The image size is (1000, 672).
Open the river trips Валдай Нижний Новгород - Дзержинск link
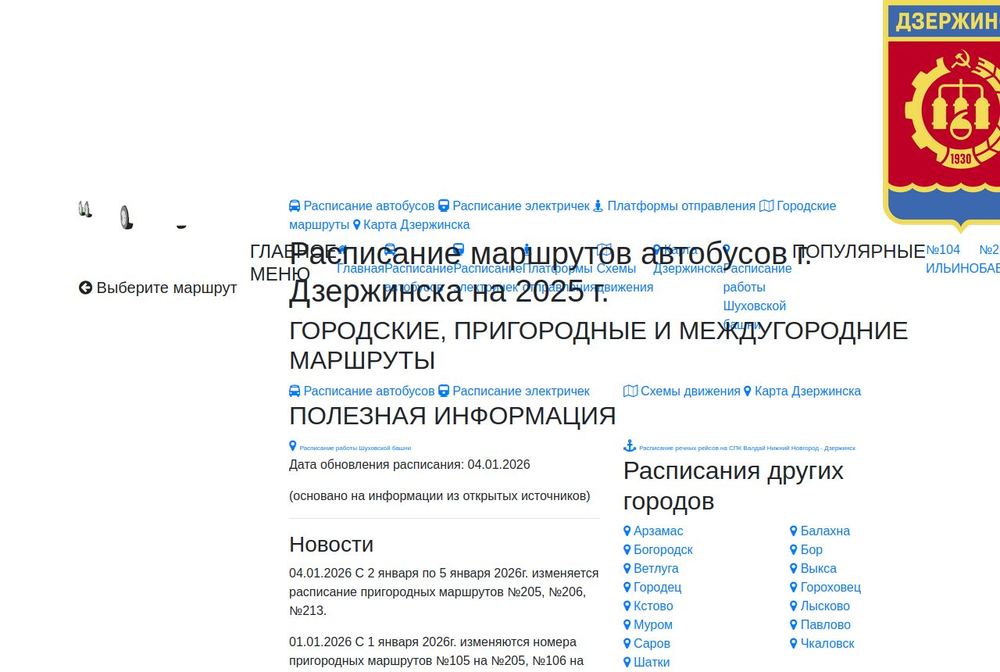(747, 448)
